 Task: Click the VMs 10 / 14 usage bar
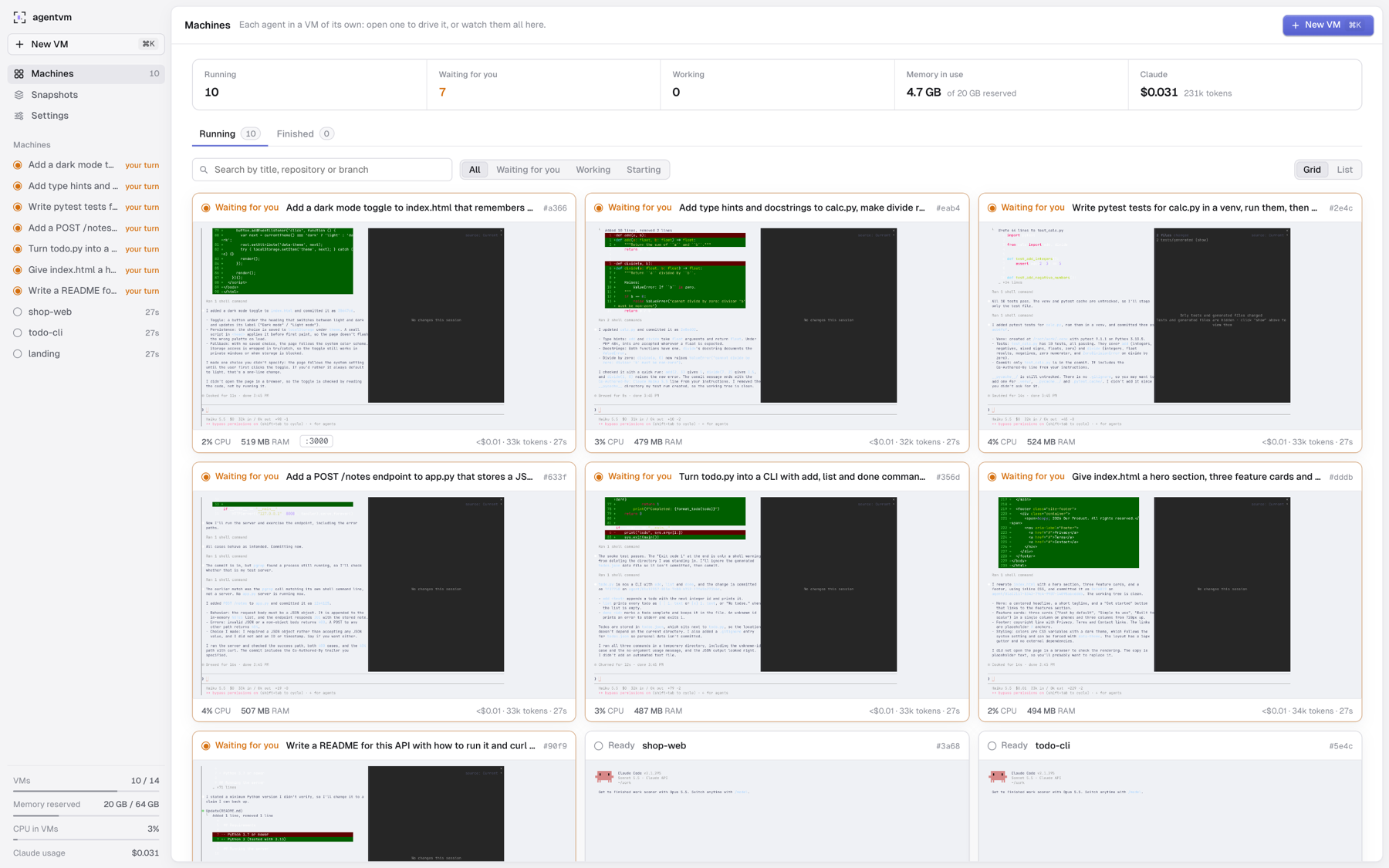86,791
